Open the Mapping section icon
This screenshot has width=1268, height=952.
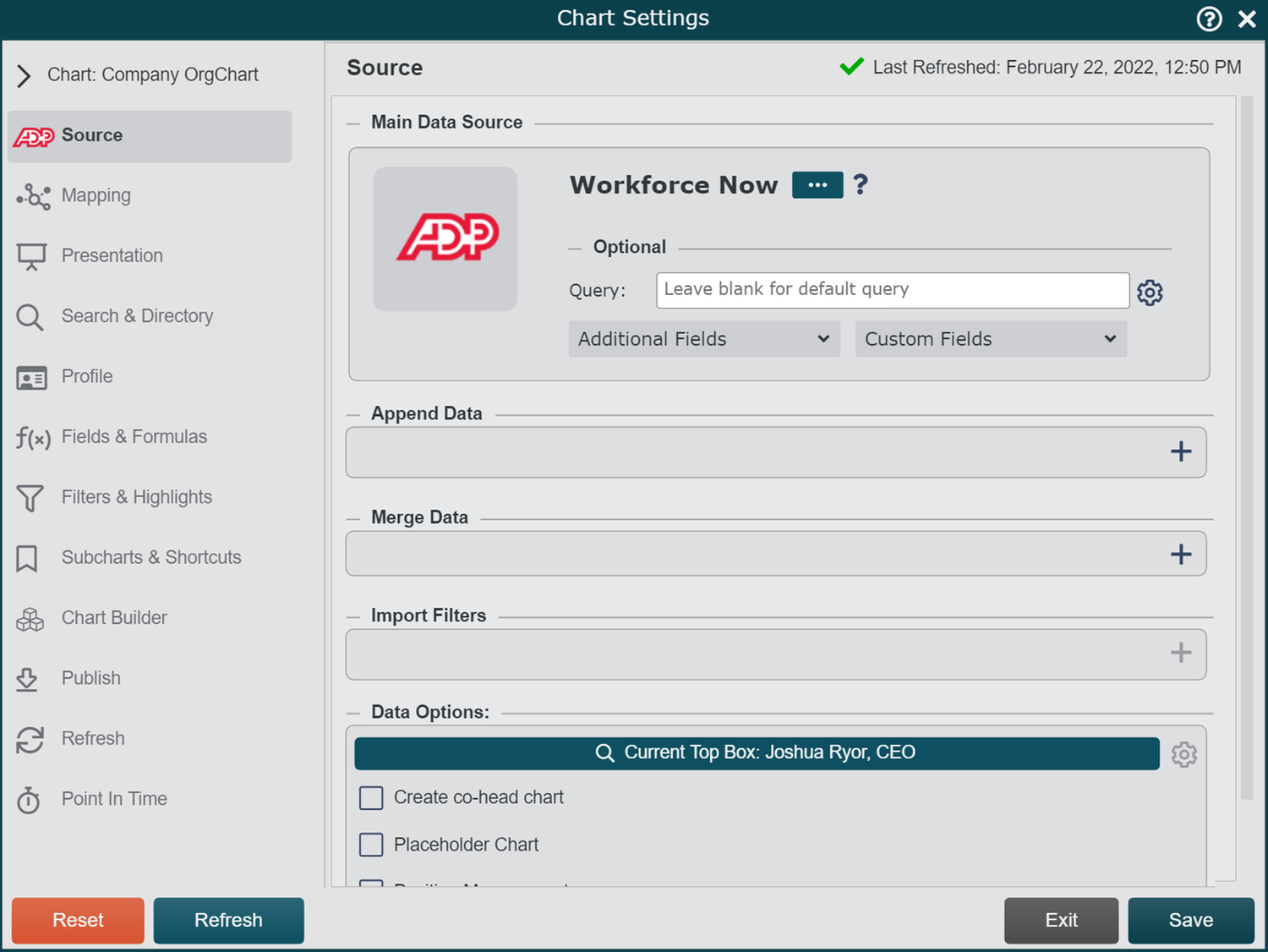click(x=32, y=196)
